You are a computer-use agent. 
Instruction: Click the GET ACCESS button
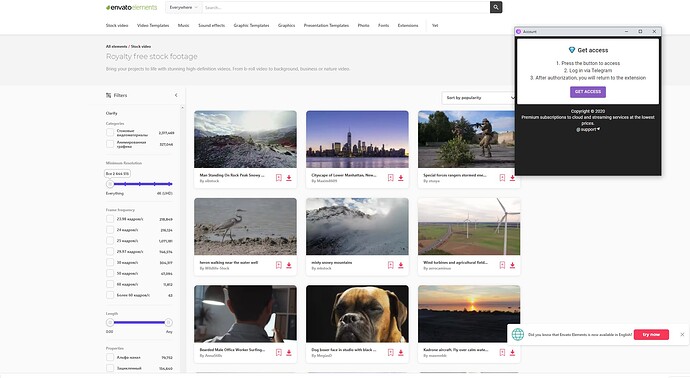[588, 92]
